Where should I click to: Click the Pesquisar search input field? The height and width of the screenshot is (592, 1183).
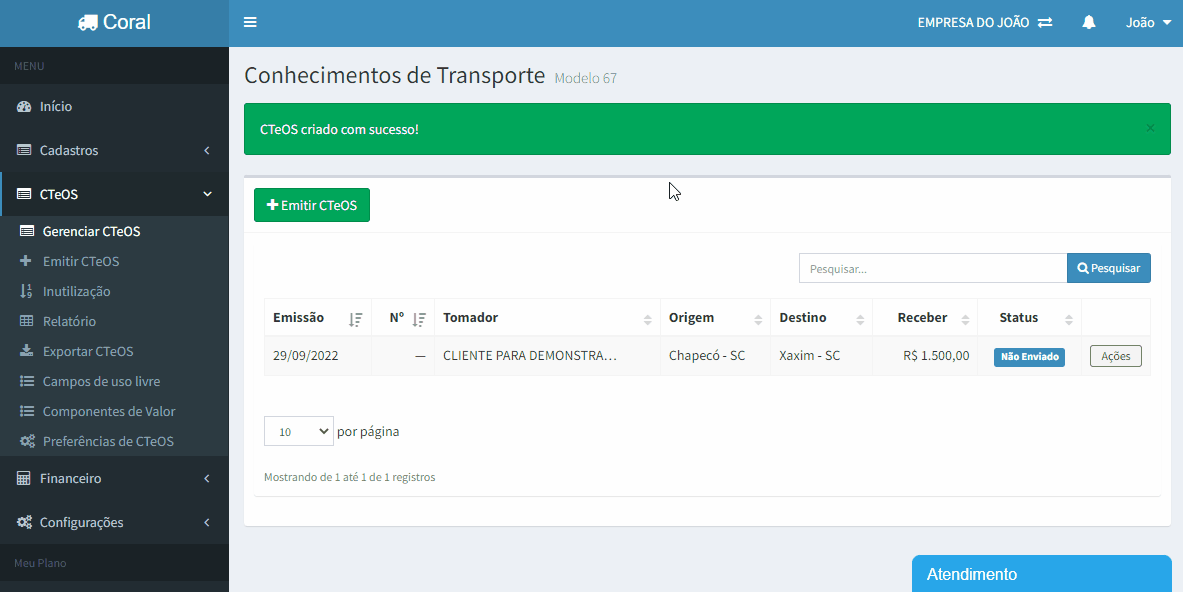tap(932, 268)
